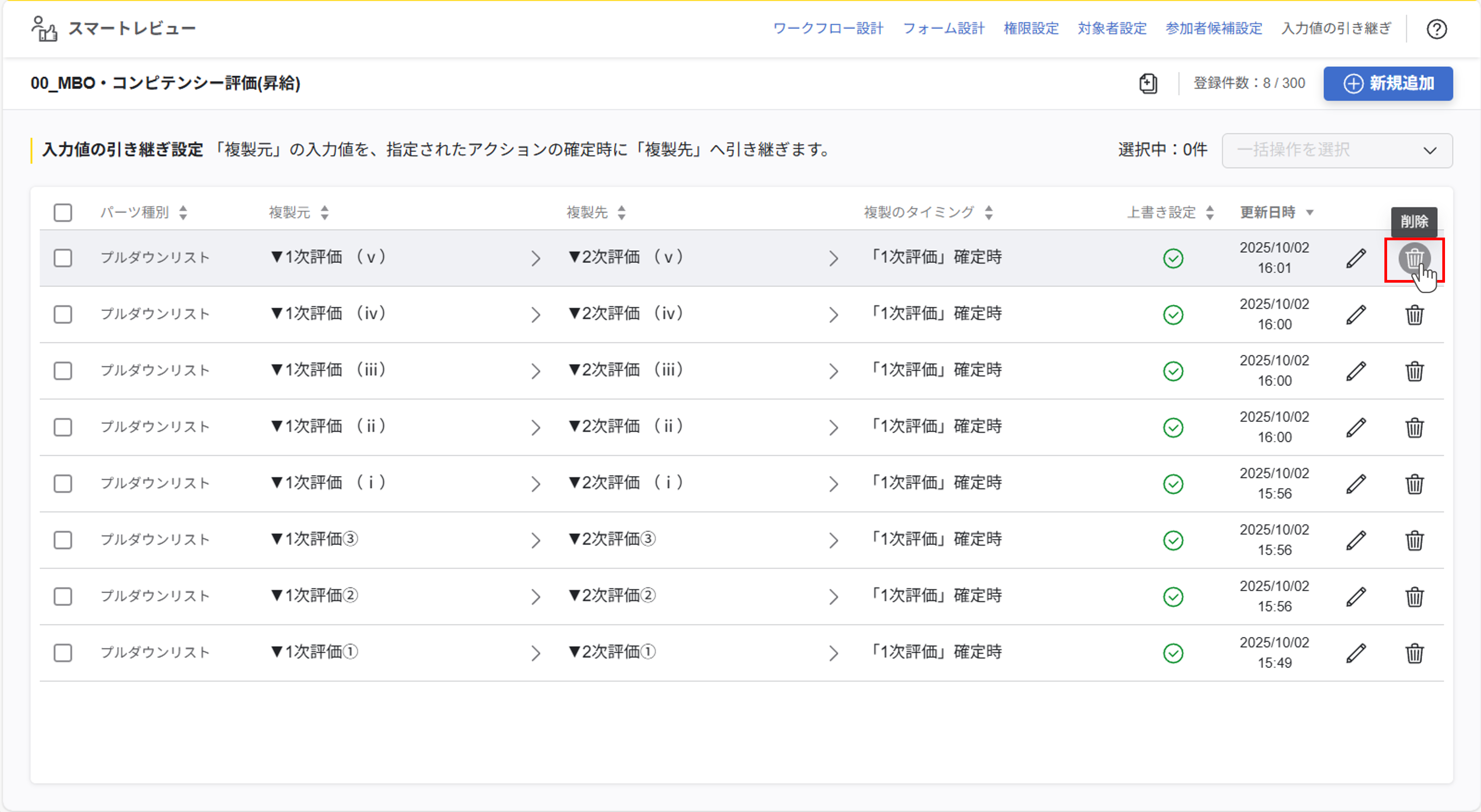
Task: Sort by パーツ種別 column arrows
Action: [x=183, y=213]
